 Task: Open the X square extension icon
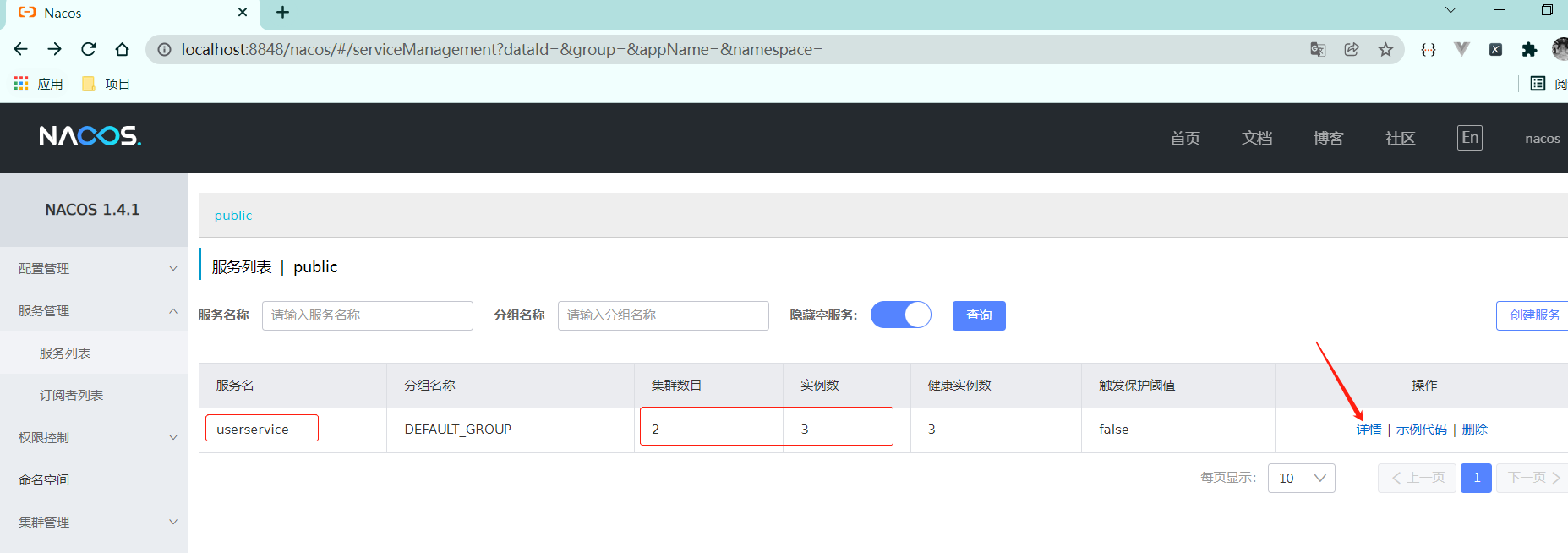tap(1495, 49)
